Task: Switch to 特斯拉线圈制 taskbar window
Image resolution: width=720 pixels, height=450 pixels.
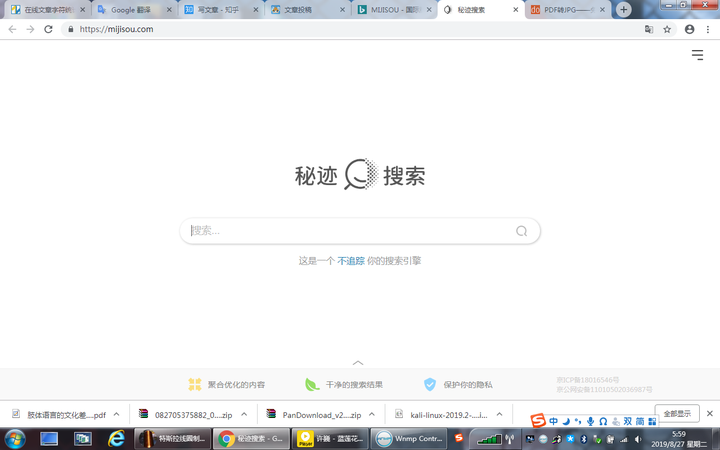Action: pos(173,439)
